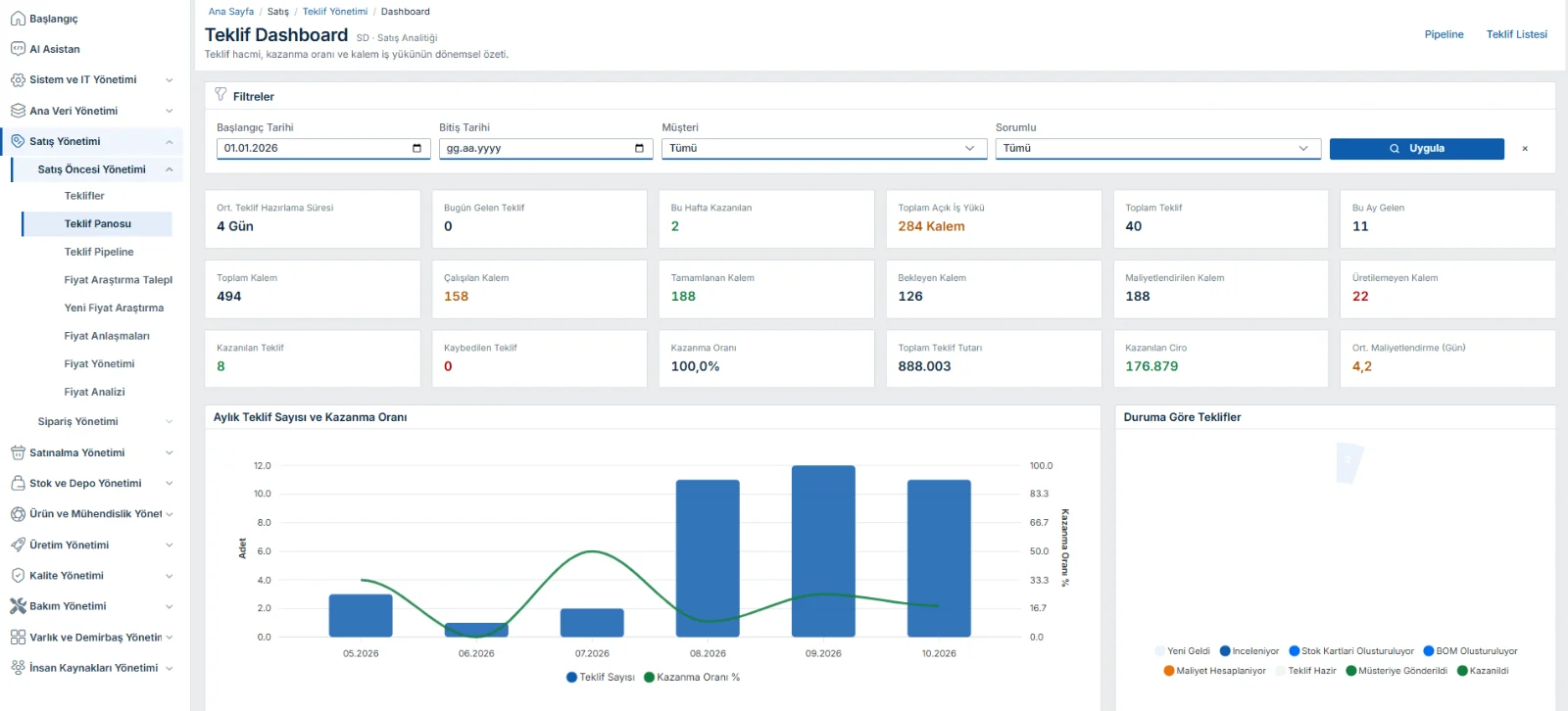Open Teklifler in the sidebar

(x=84, y=196)
